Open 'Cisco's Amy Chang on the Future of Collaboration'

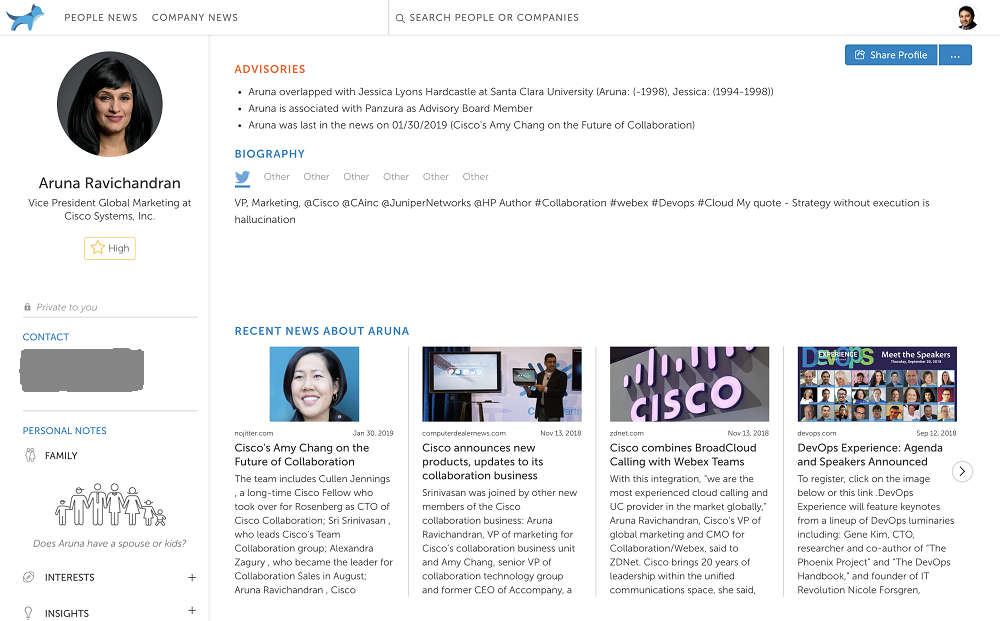302,455
